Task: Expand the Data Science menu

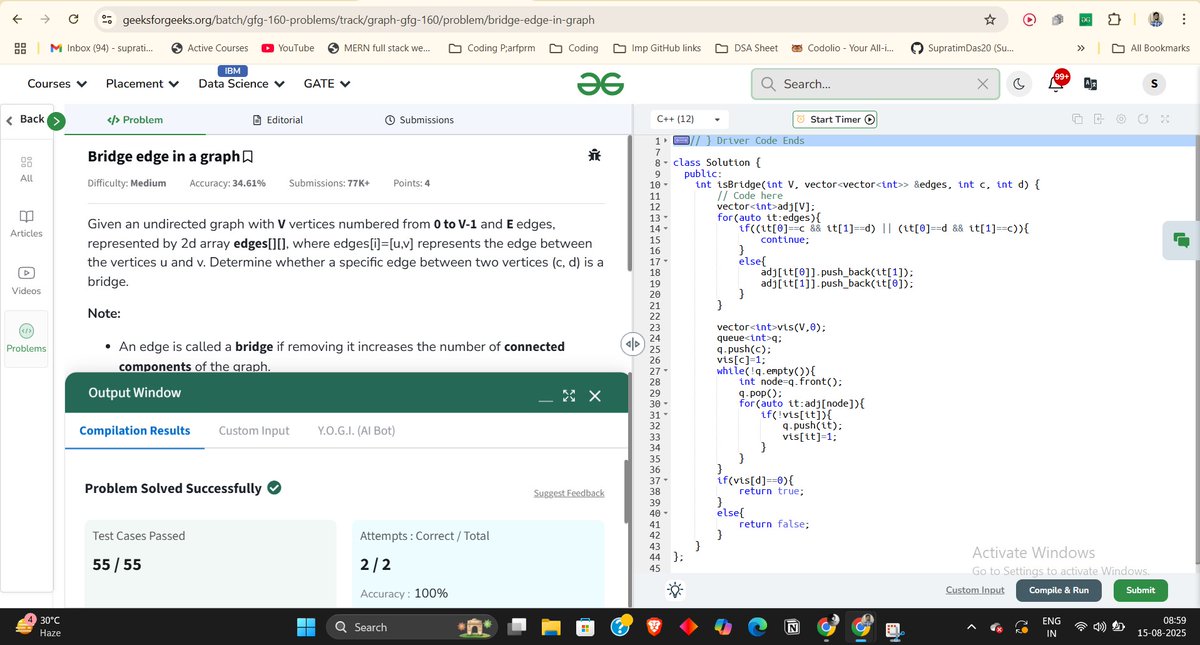Action: click(x=241, y=84)
